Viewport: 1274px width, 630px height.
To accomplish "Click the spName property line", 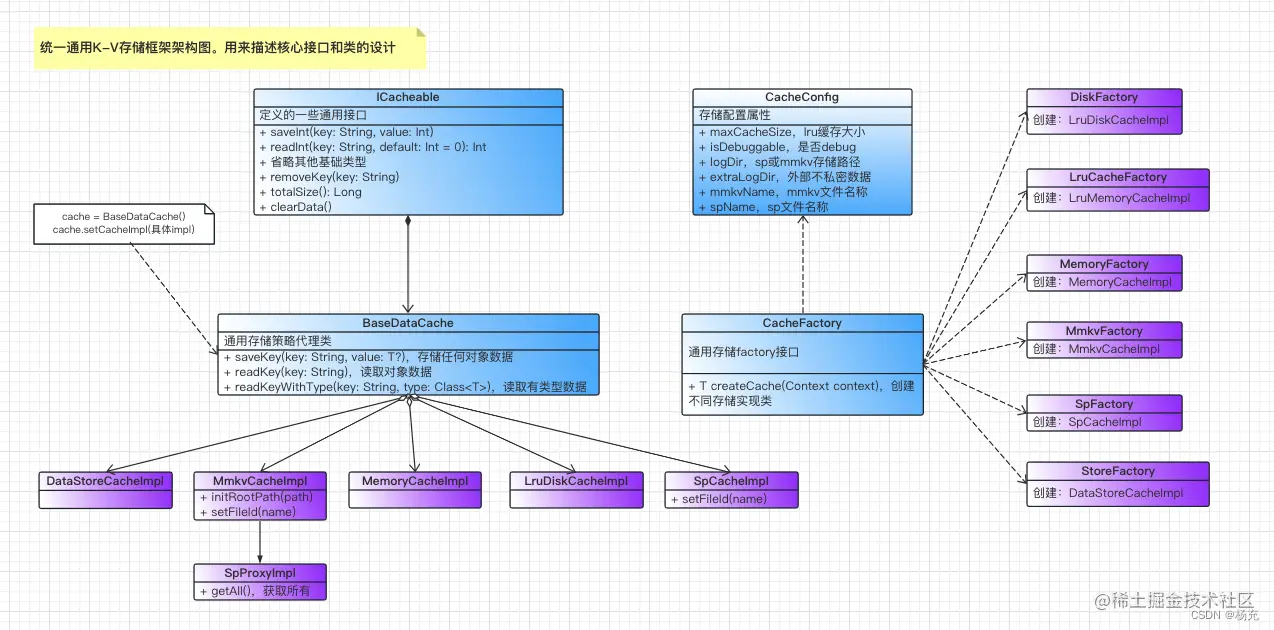I will 763,207.
